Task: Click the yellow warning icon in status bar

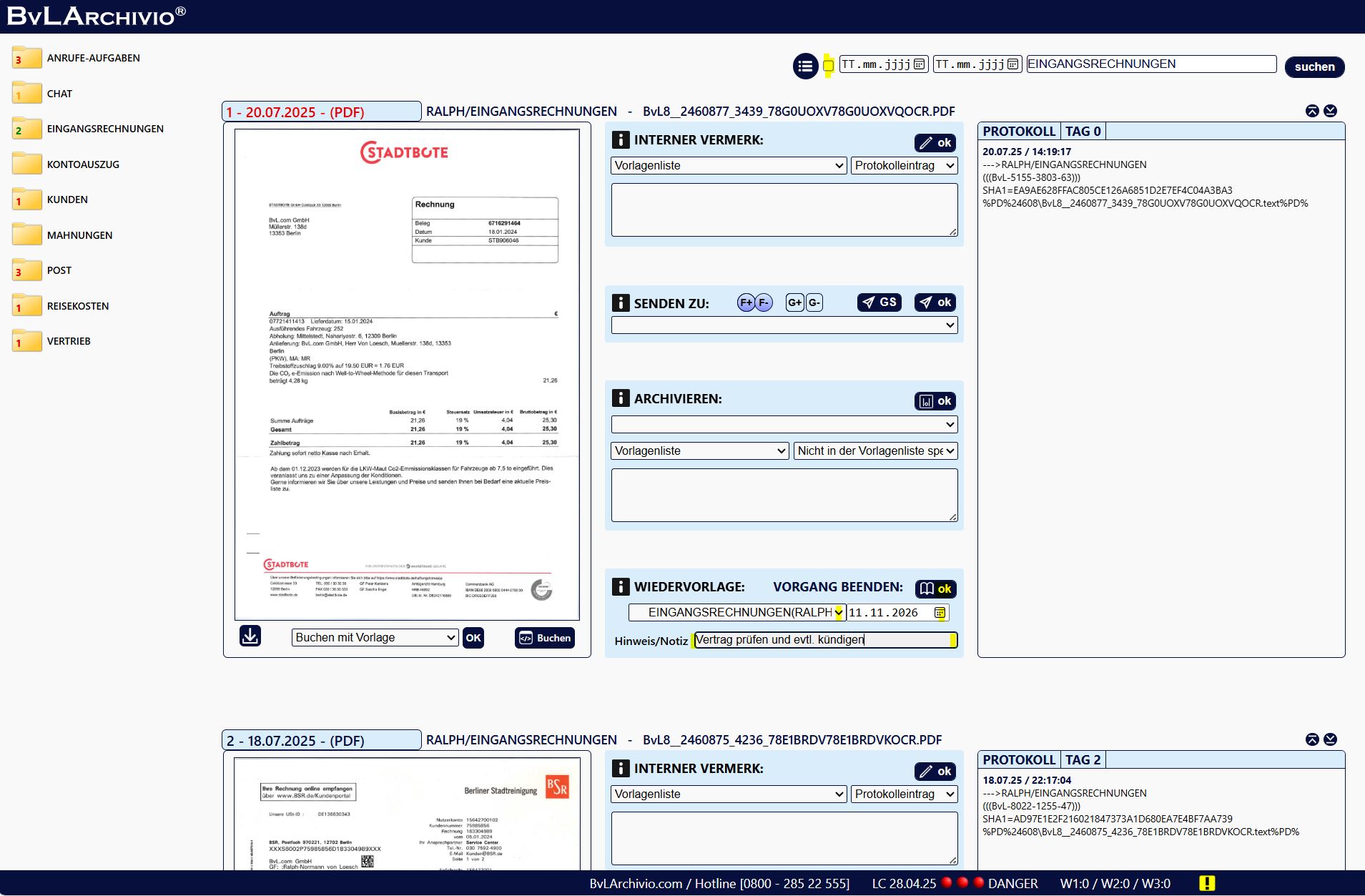Action: click(1207, 883)
